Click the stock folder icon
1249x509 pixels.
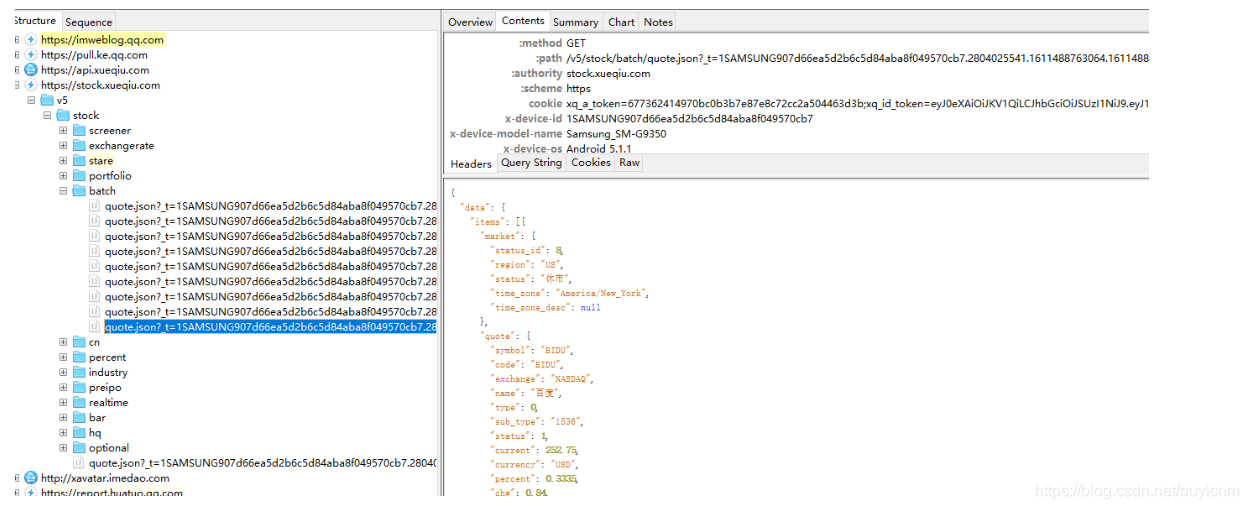[63, 116]
